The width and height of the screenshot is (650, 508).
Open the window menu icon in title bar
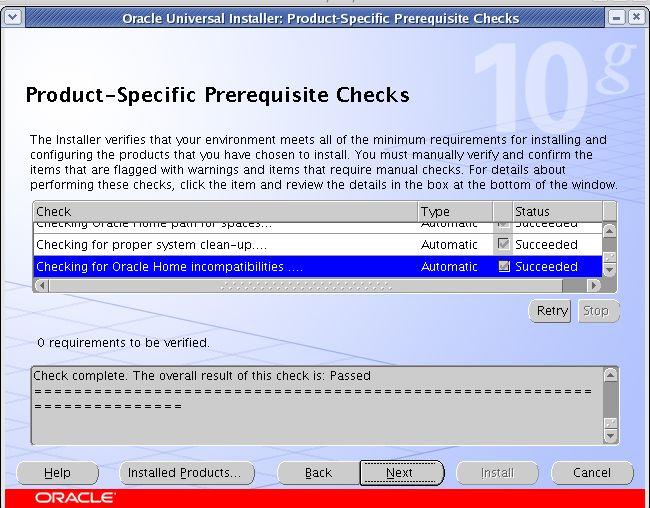tap(12, 18)
